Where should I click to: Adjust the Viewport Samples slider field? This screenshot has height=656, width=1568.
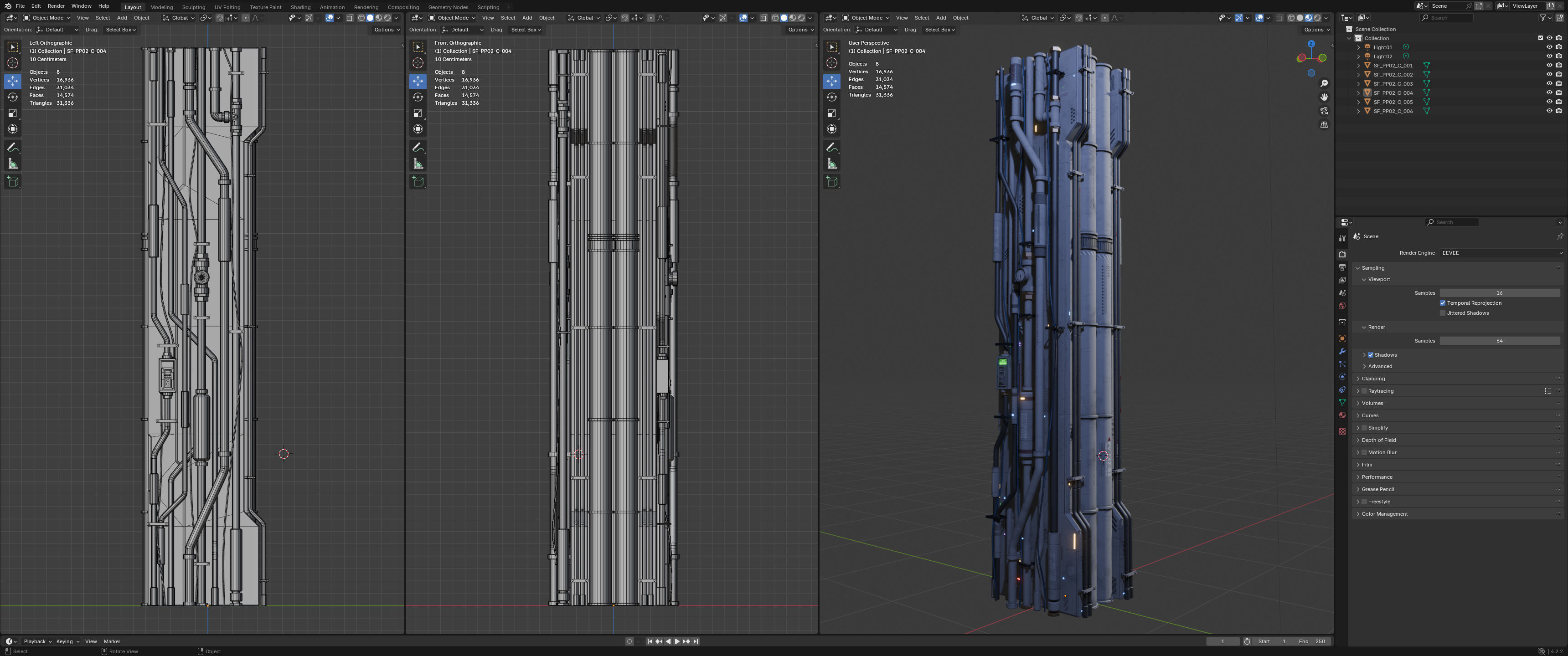[1499, 293]
